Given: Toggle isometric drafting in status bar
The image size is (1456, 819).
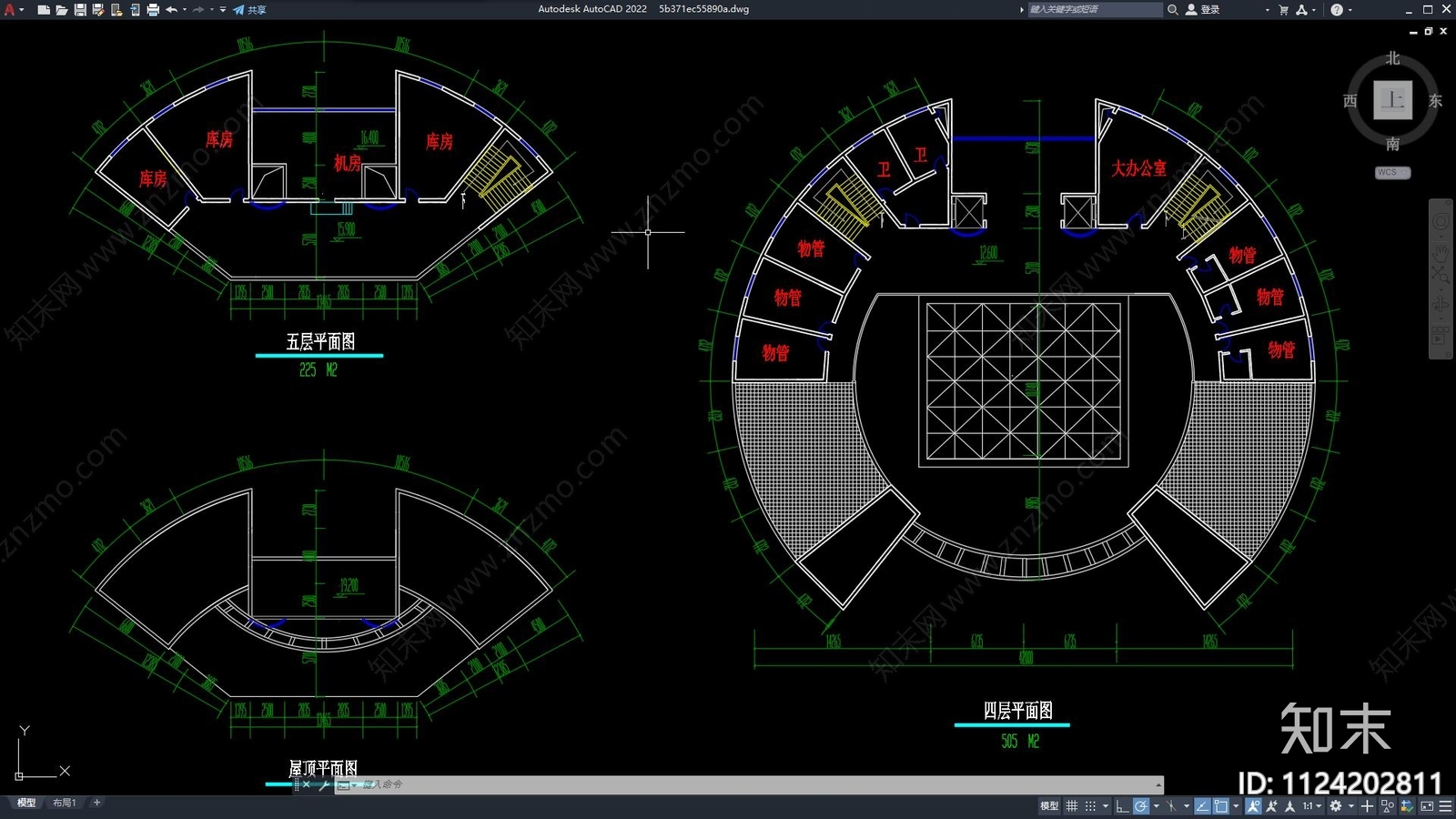Looking at the screenshot, I should pos(1171,806).
